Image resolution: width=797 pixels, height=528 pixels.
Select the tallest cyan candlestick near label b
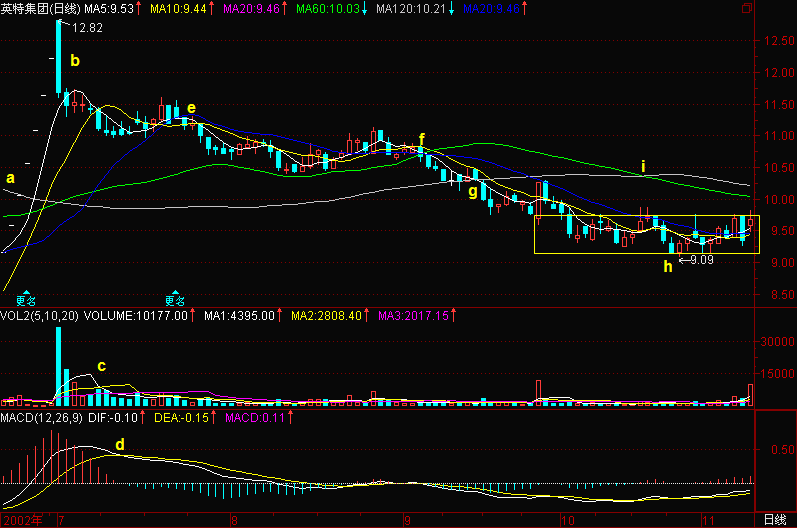(58, 57)
